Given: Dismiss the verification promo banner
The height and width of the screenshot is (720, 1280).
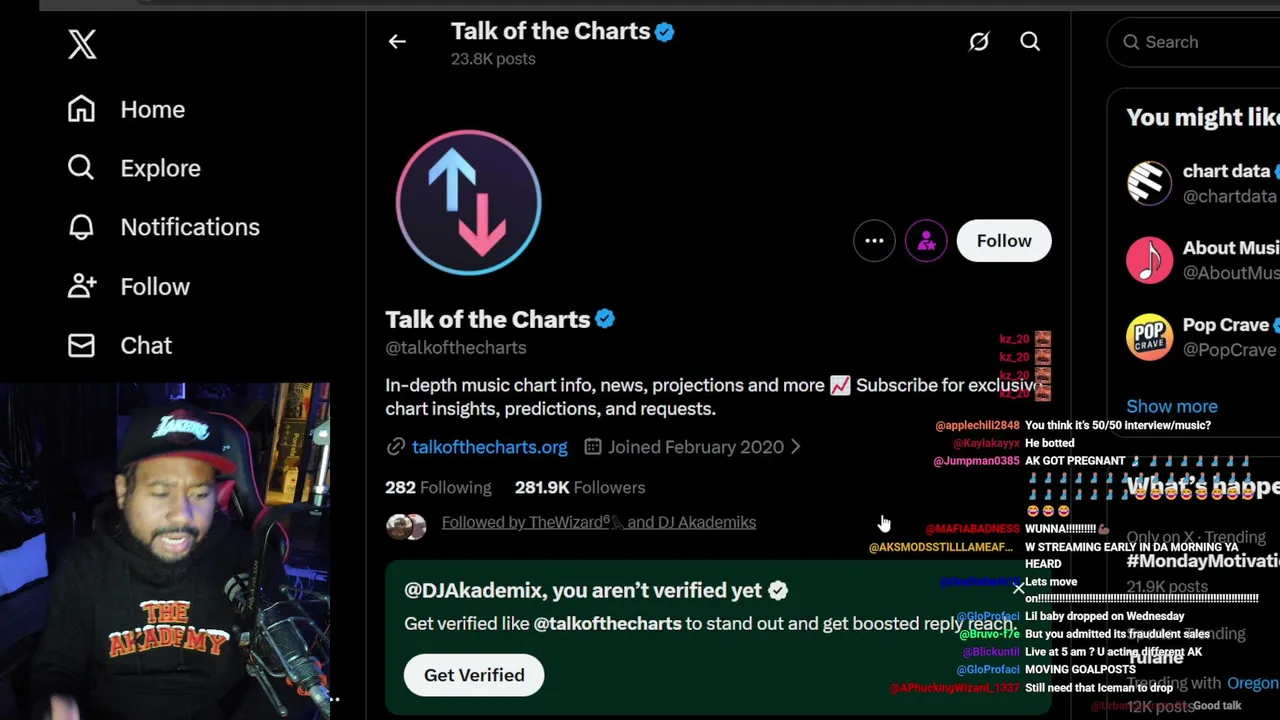Looking at the screenshot, I should [1018, 589].
